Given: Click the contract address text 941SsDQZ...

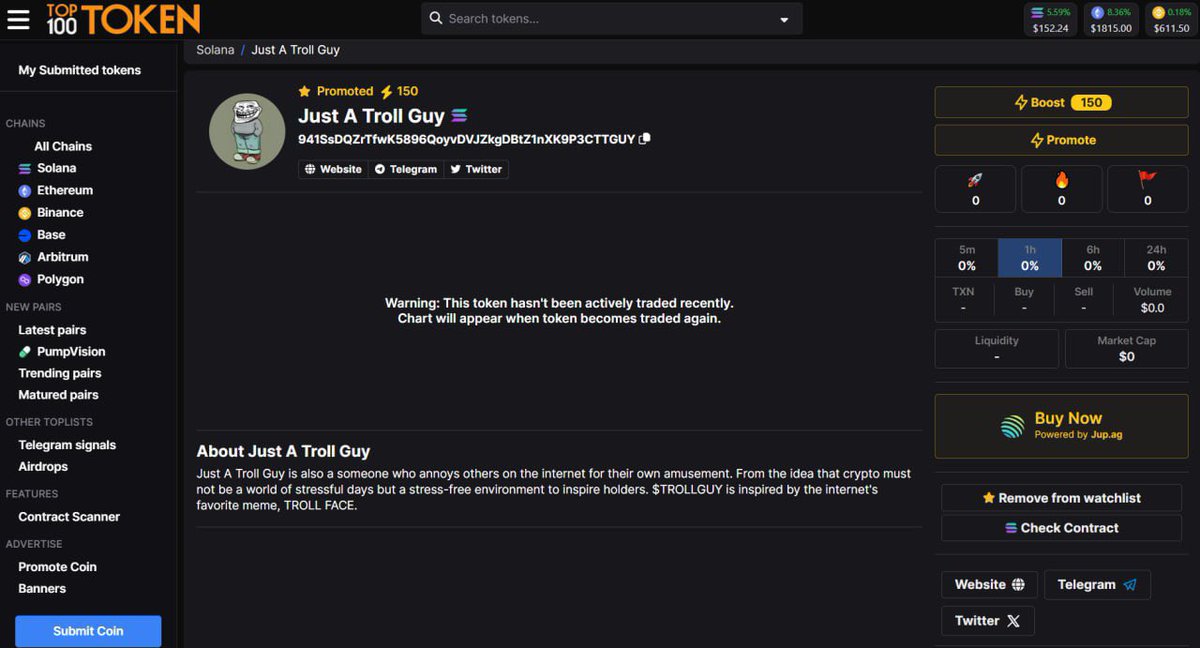Looking at the screenshot, I should point(466,139).
